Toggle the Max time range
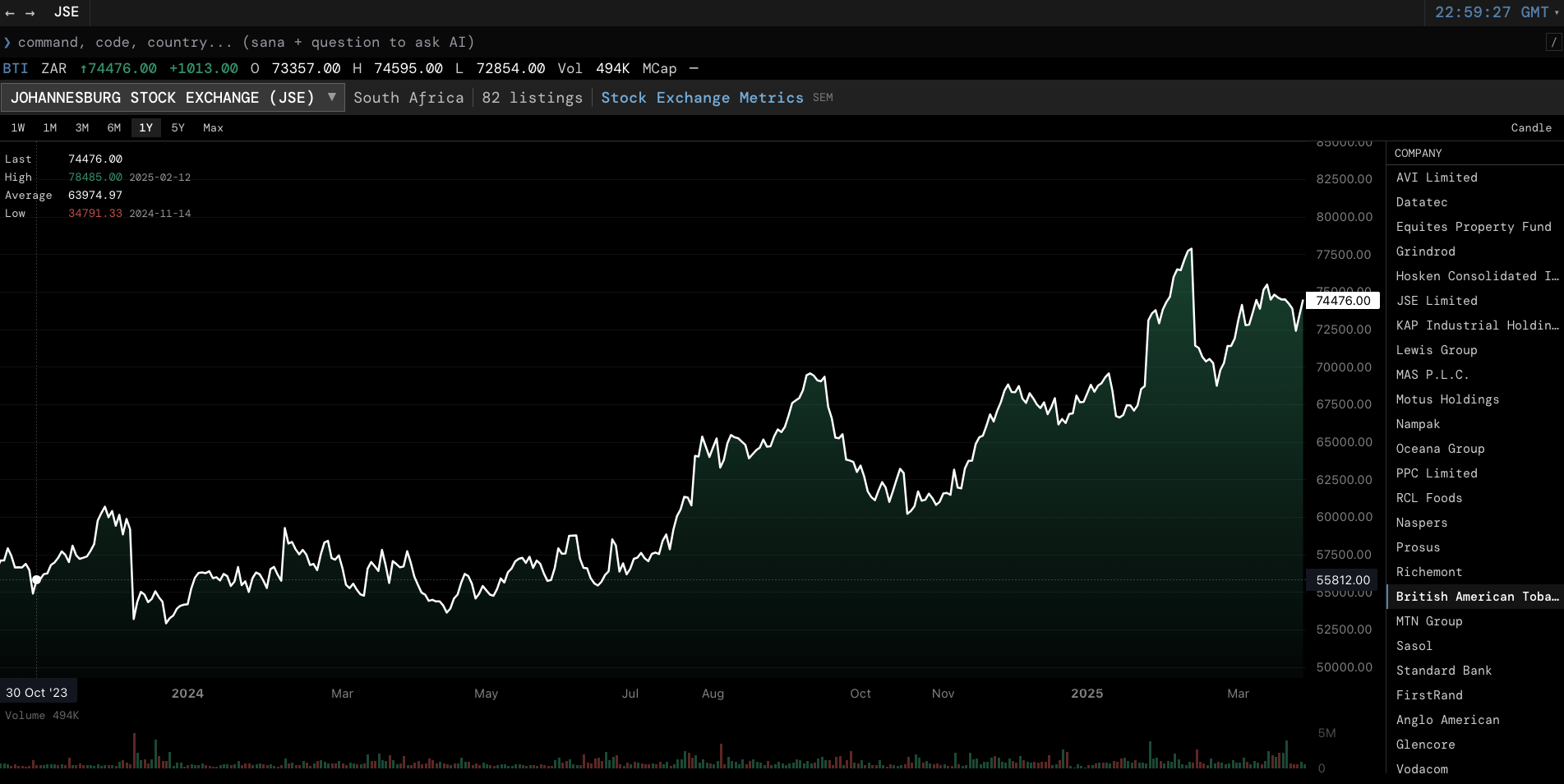Viewport: 1564px width, 784px height. pyautogui.click(x=213, y=127)
